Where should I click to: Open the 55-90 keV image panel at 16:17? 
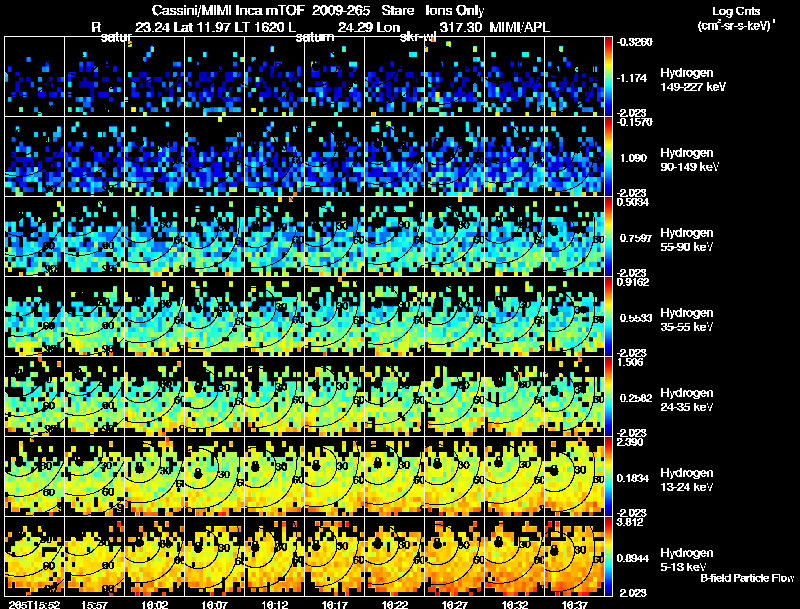pos(335,236)
